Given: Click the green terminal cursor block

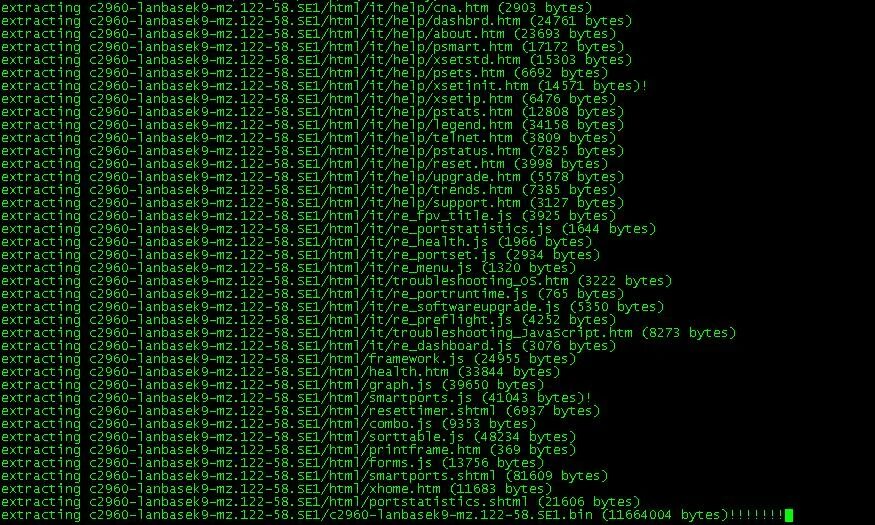Looking at the screenshot, I should tap(789, 515).
